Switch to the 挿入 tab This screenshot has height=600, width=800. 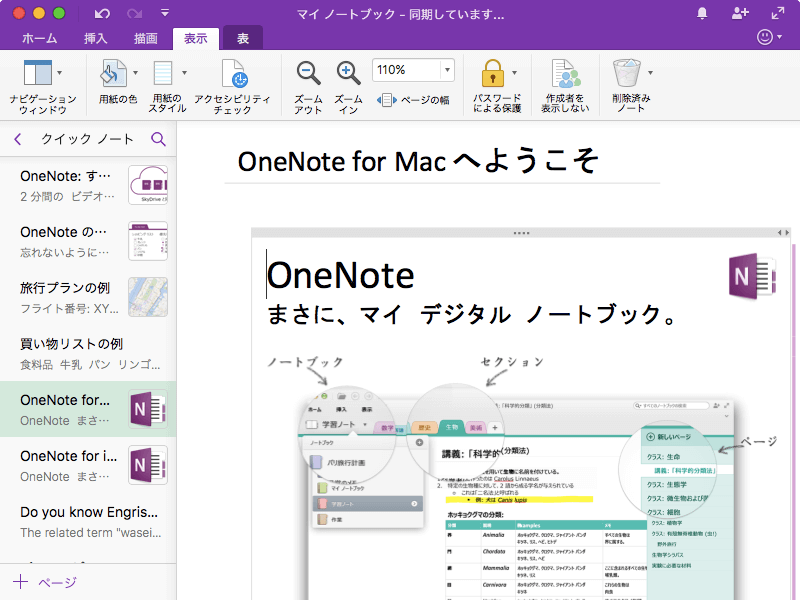[95, 38]
